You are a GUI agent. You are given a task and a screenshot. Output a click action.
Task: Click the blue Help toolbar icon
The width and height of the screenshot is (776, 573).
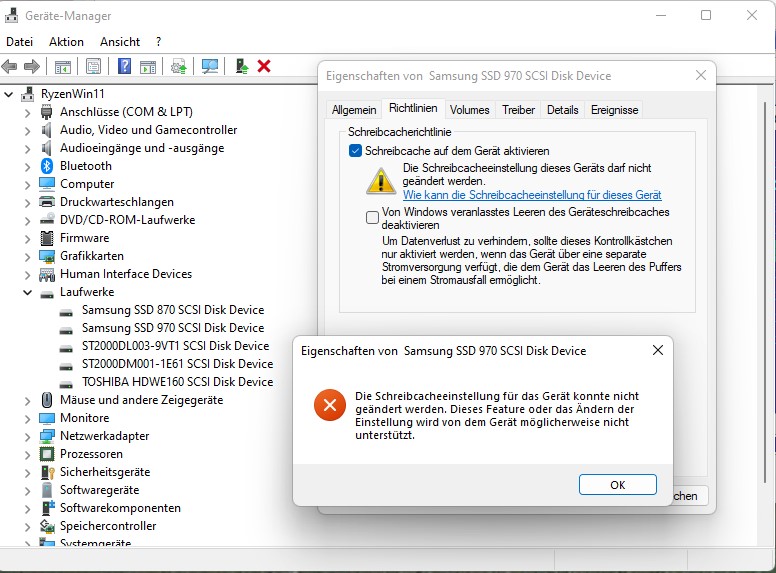pyautogui.click(x=124, y=66)
